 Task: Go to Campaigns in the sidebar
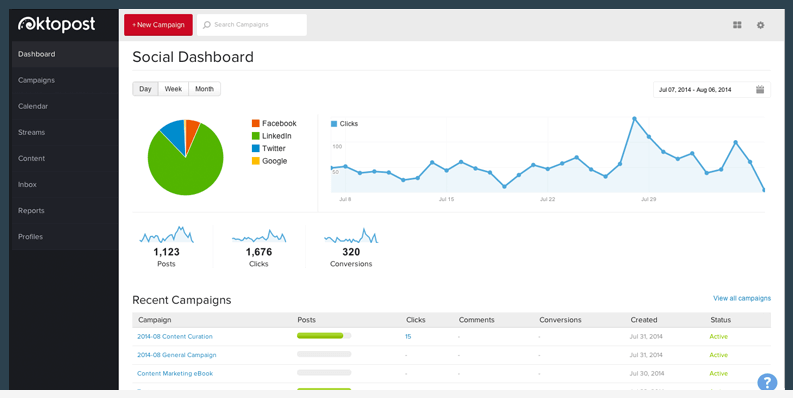pos(65,80)
